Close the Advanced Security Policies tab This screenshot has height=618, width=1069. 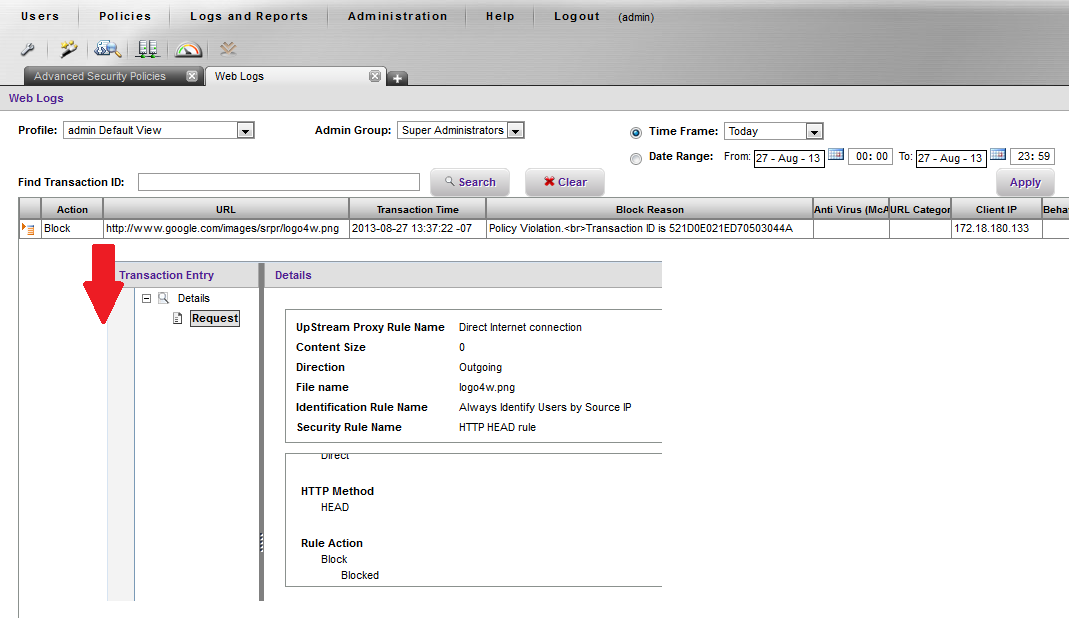[191, 76]
